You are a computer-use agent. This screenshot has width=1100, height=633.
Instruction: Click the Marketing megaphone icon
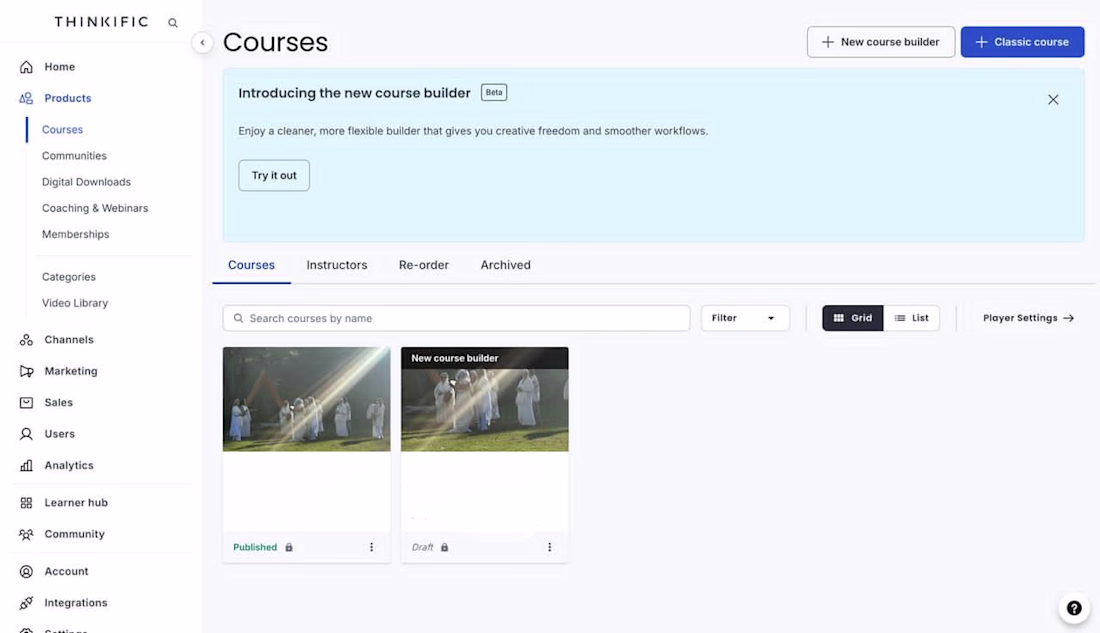coord(26,371)
